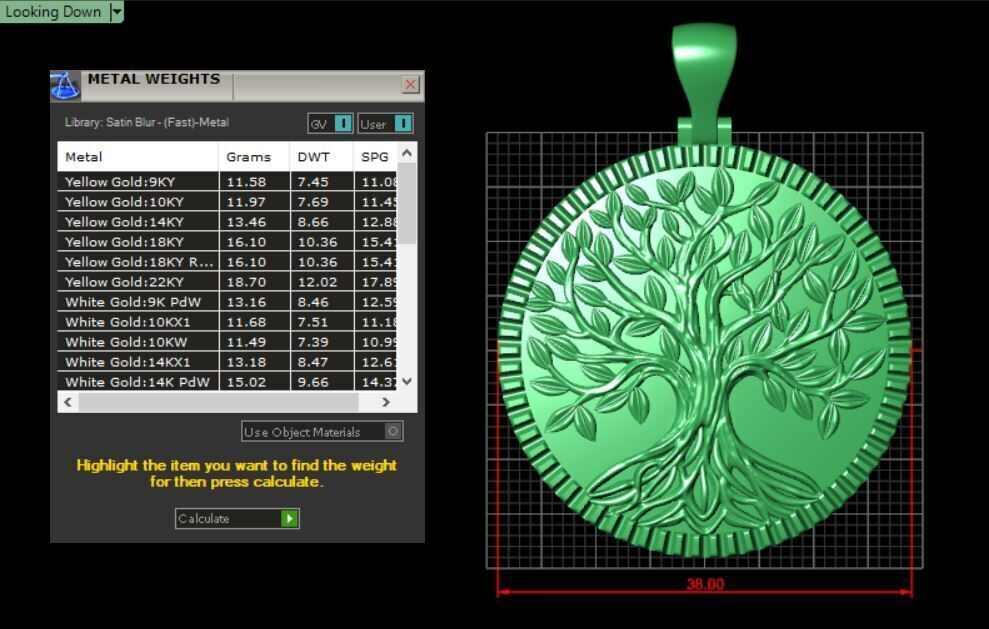Click the 11.49 grams value
The height and width of the screenshot is (629, 989).
(246, 342)
